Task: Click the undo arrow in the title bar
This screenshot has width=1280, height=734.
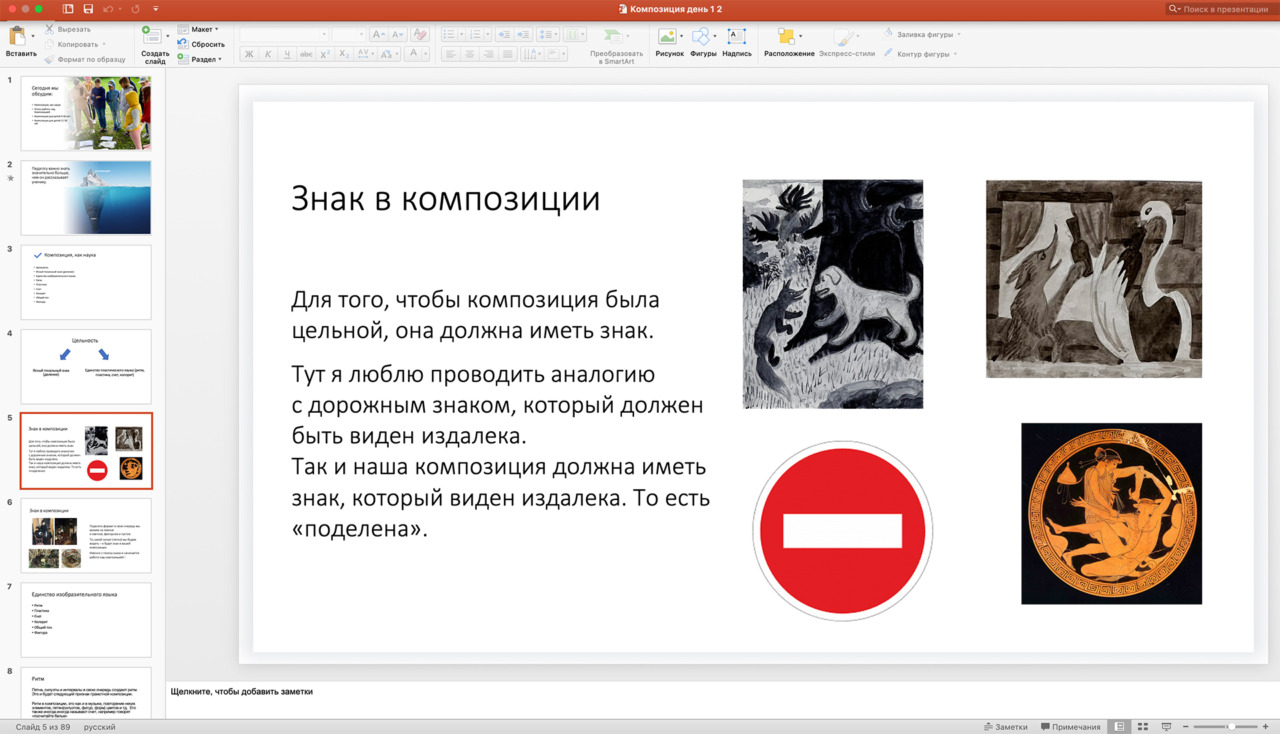Action: click(108, 9)
